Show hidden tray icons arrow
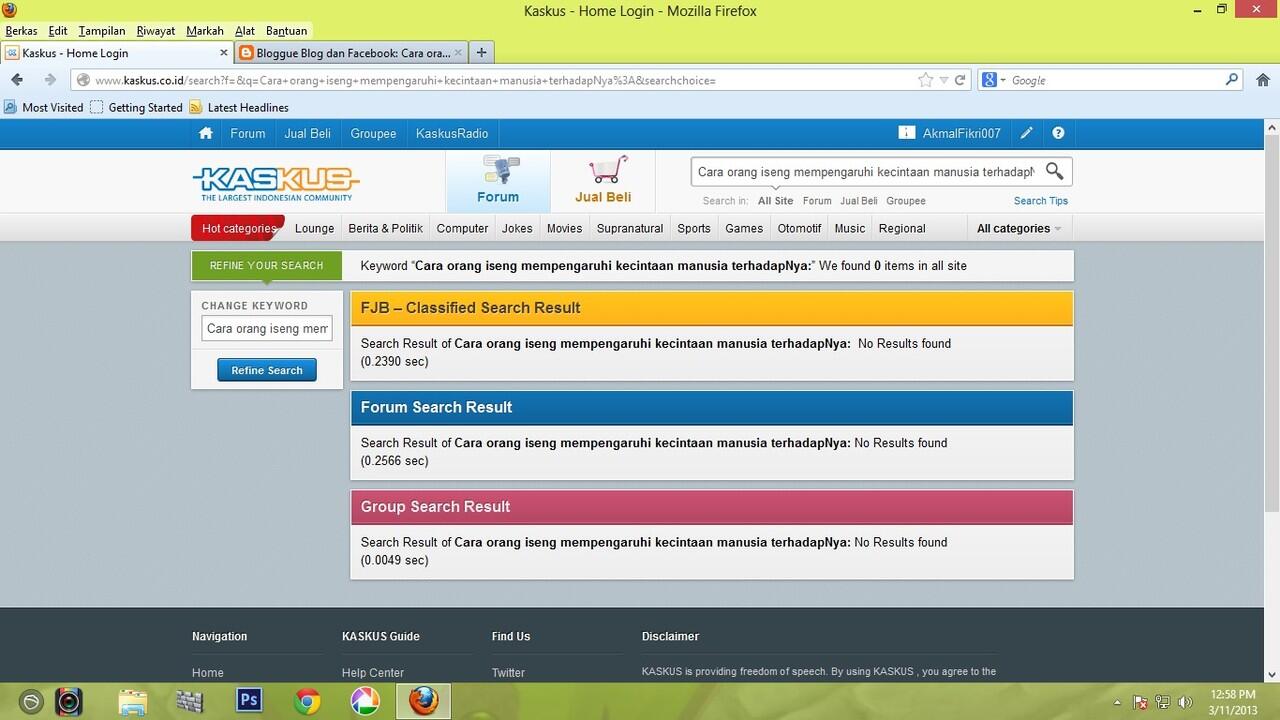This screenshot has width=1280, height=720. click(1118, 702)
